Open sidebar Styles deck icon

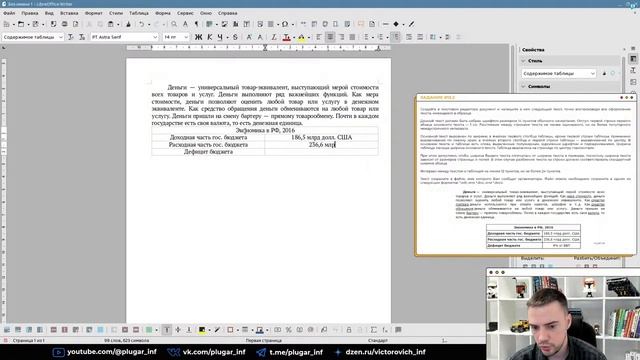(x=633, y=71)
